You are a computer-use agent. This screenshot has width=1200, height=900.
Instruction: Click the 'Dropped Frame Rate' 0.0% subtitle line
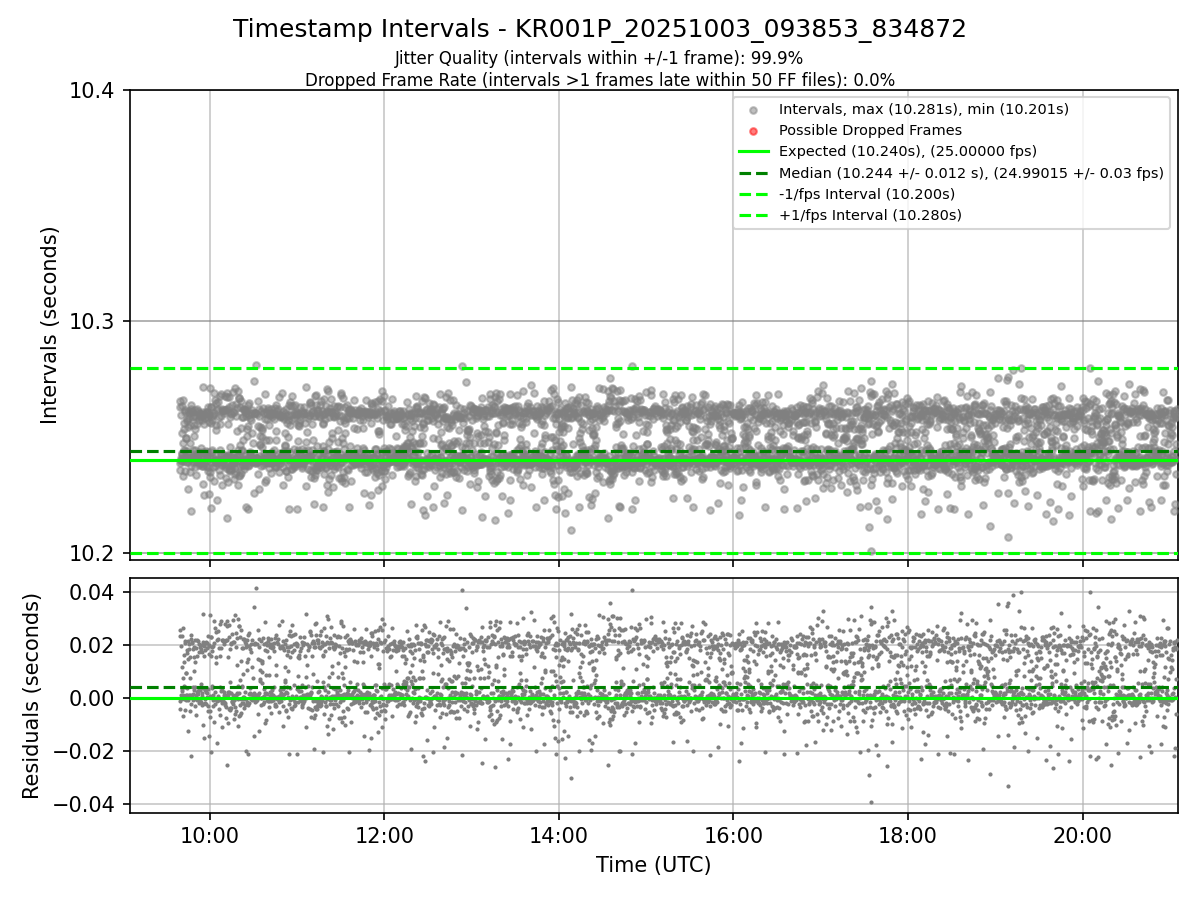[600, 80]
